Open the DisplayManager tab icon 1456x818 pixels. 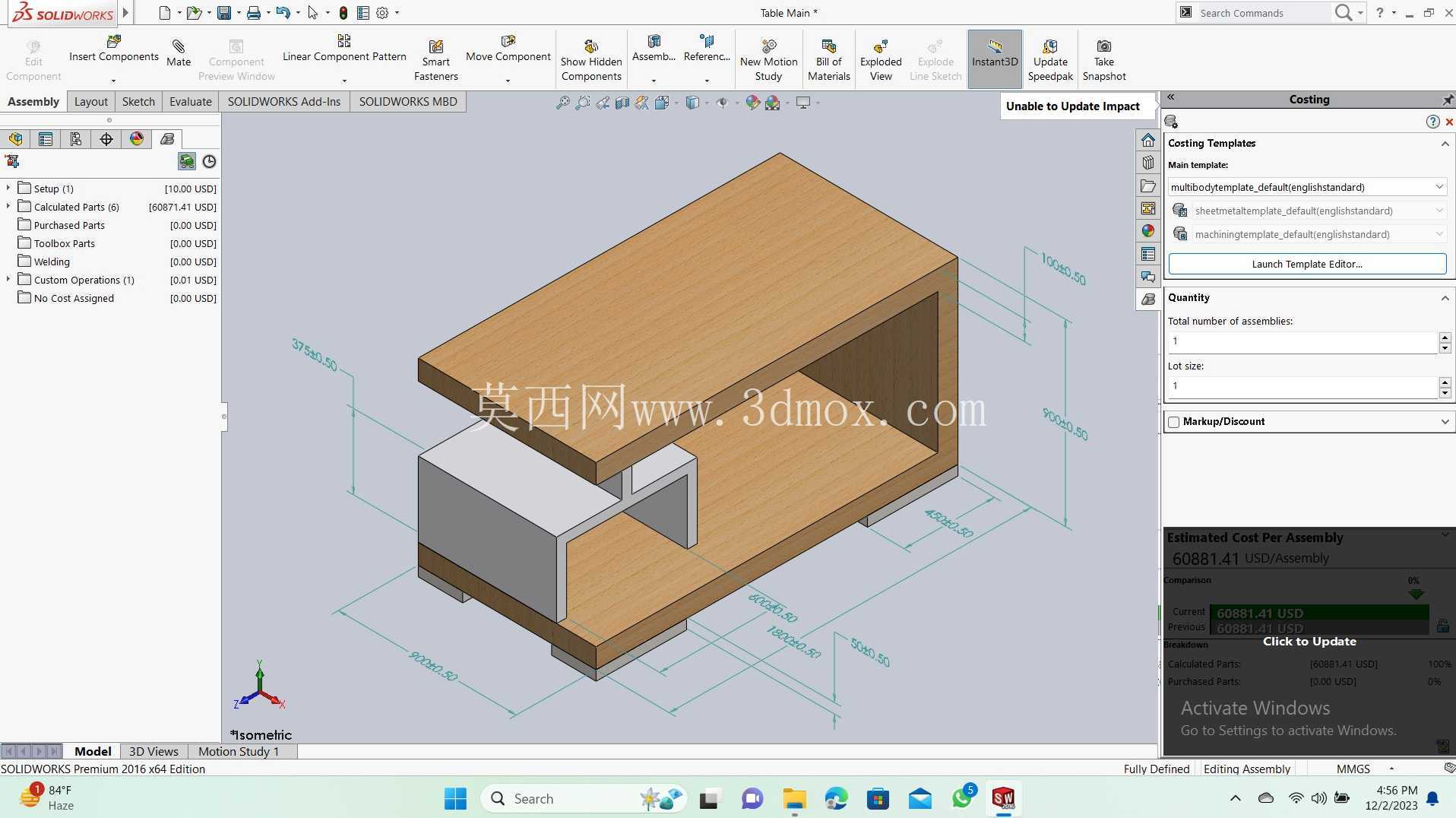point(137,139)
